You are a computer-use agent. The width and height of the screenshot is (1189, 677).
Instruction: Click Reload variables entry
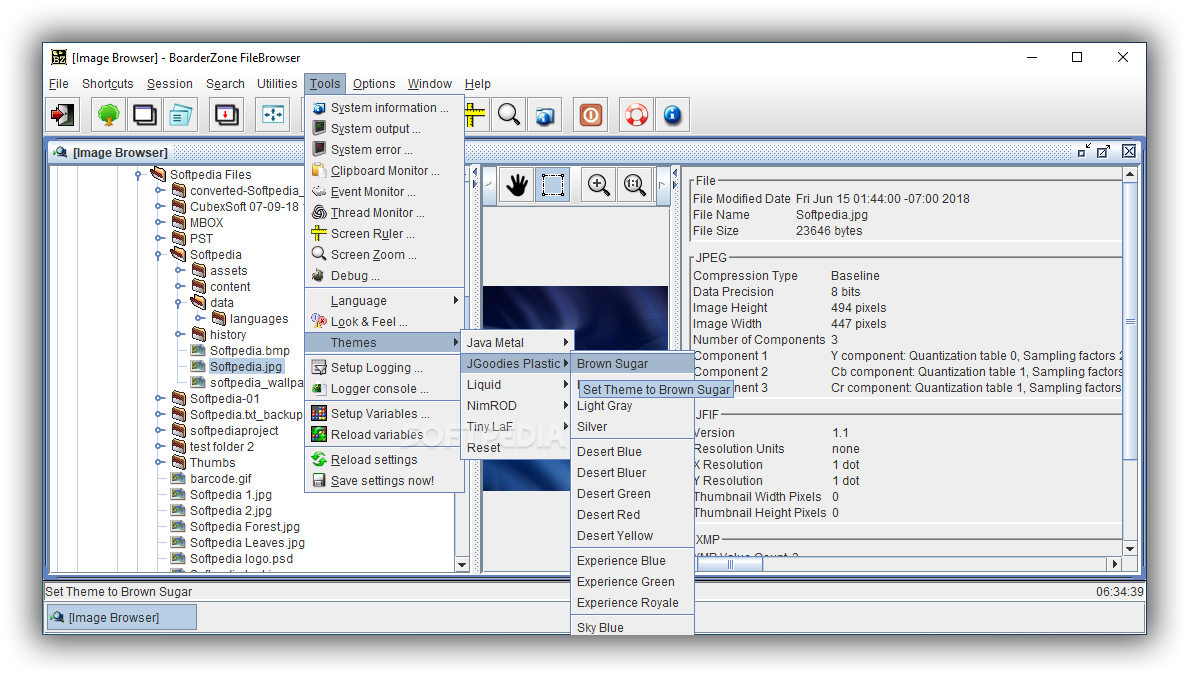(384, 435)
